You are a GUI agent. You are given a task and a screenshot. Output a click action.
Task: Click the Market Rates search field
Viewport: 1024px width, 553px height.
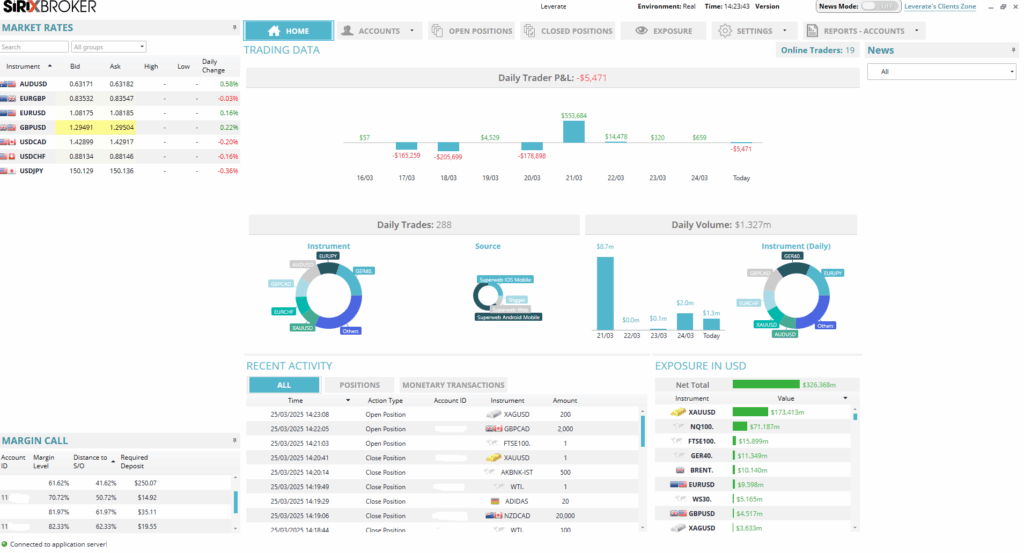(34, 47)
